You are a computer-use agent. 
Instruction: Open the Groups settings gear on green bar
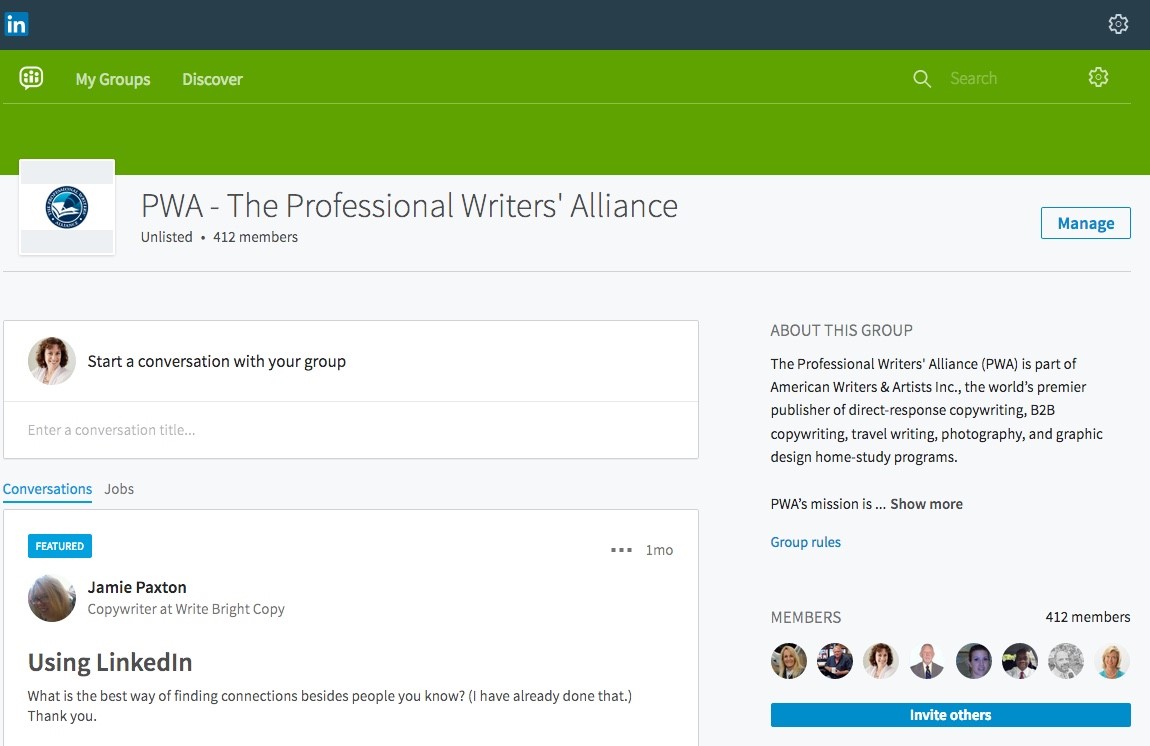(1098, 77)
